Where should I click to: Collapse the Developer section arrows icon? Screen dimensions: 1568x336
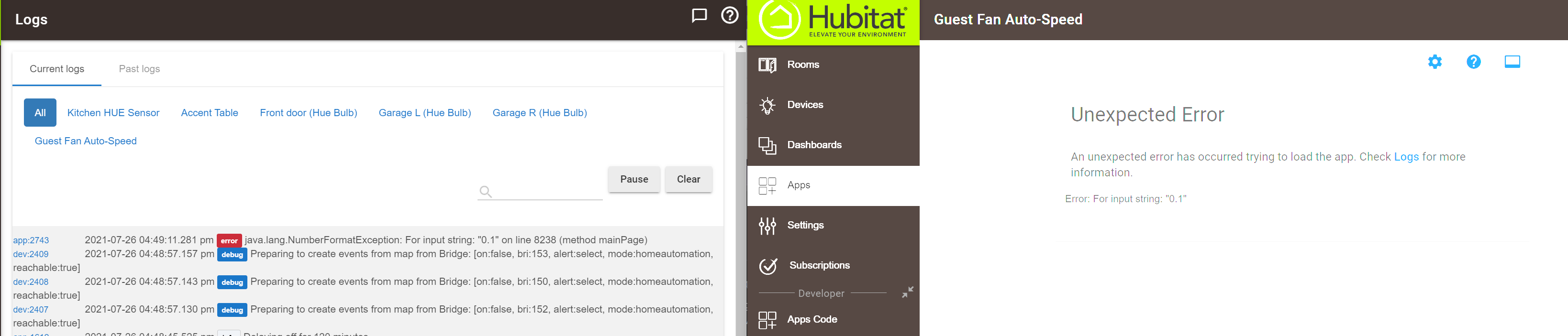[x=907, y=292]
